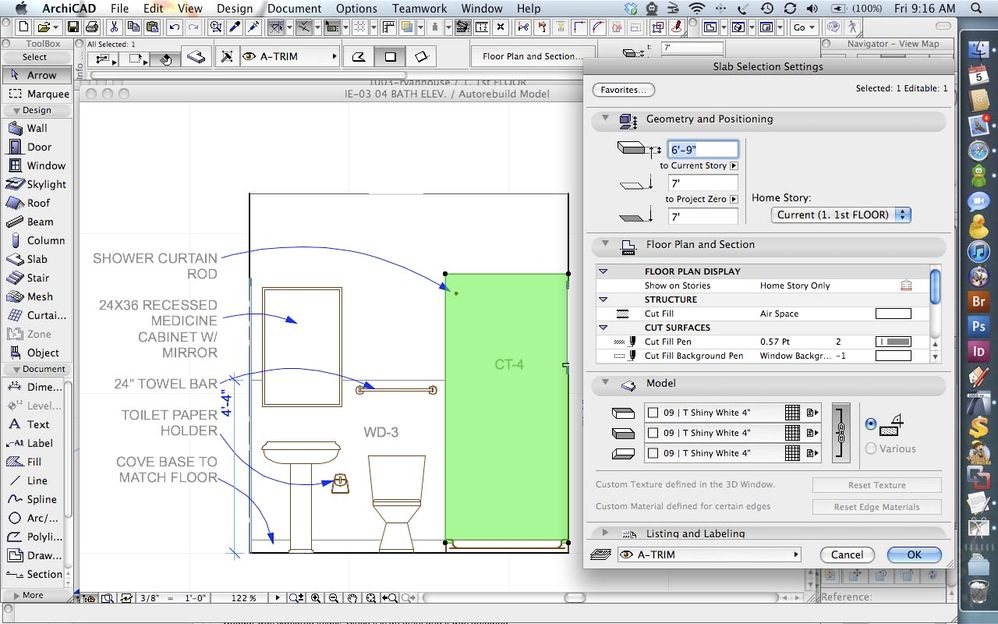The image size is (998, 624).
Task: Select the Spline tool
Action: pos(41,499)
